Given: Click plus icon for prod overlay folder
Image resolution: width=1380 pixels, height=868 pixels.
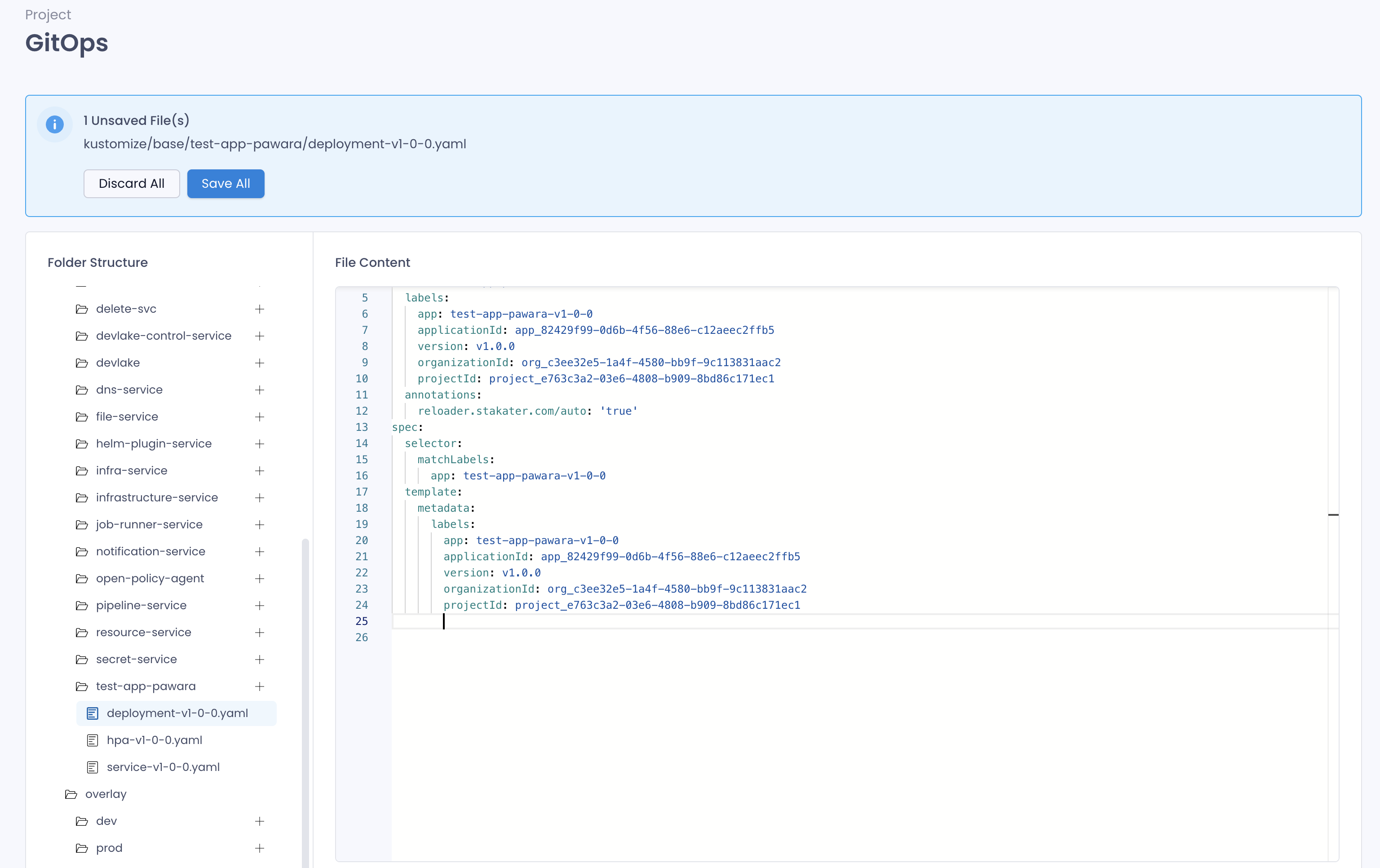Looking at the screenshot, I should click(260, 848).
